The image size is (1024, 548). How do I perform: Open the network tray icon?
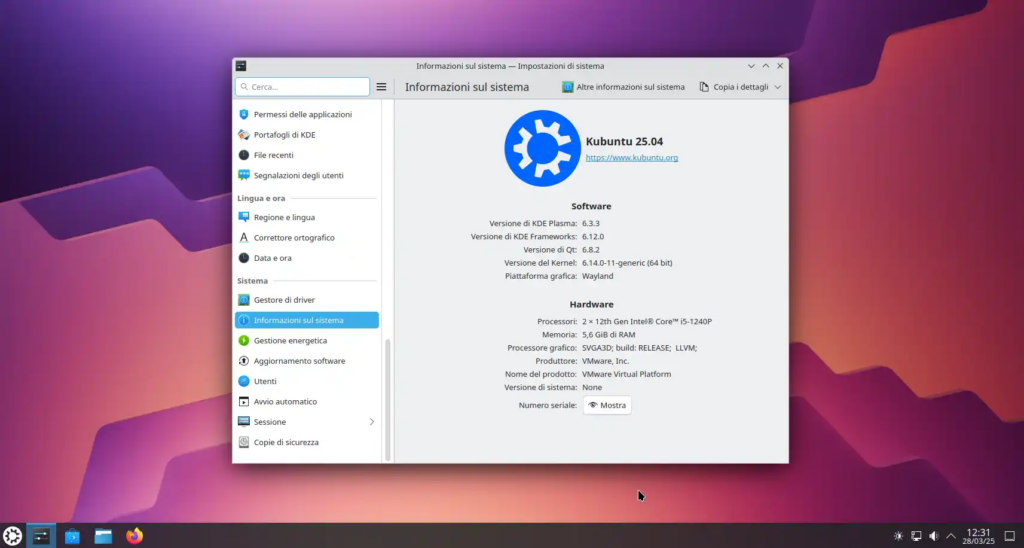(x=916, y=536)
